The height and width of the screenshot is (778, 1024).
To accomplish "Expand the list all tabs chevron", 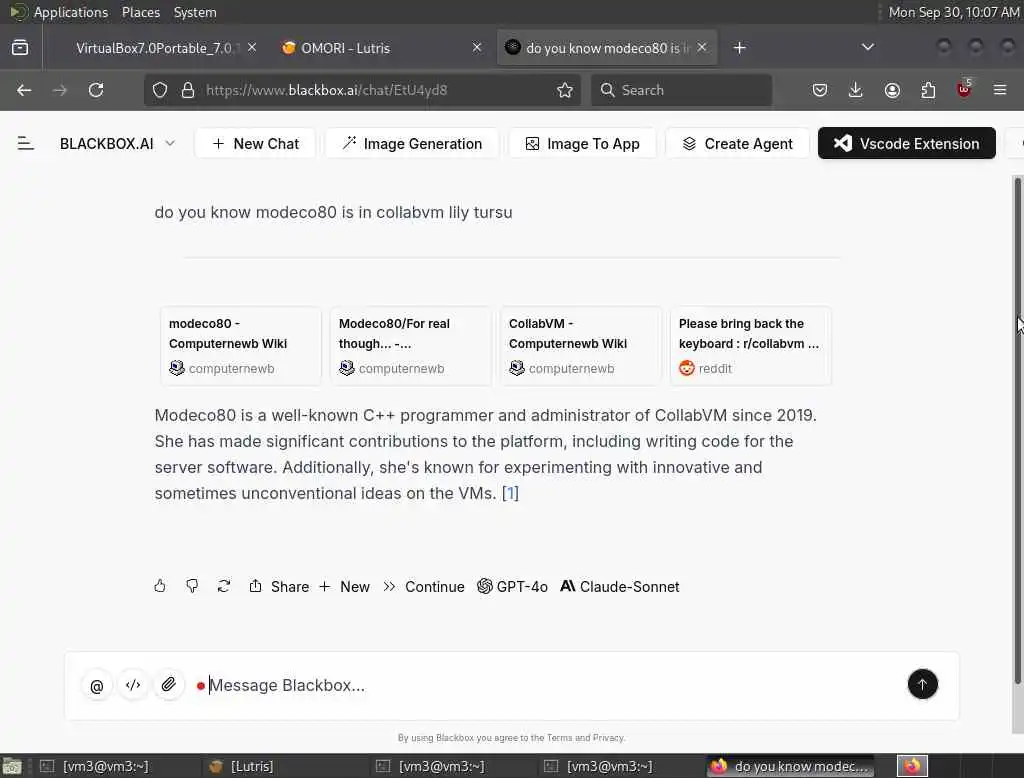I will click(867, 47).
